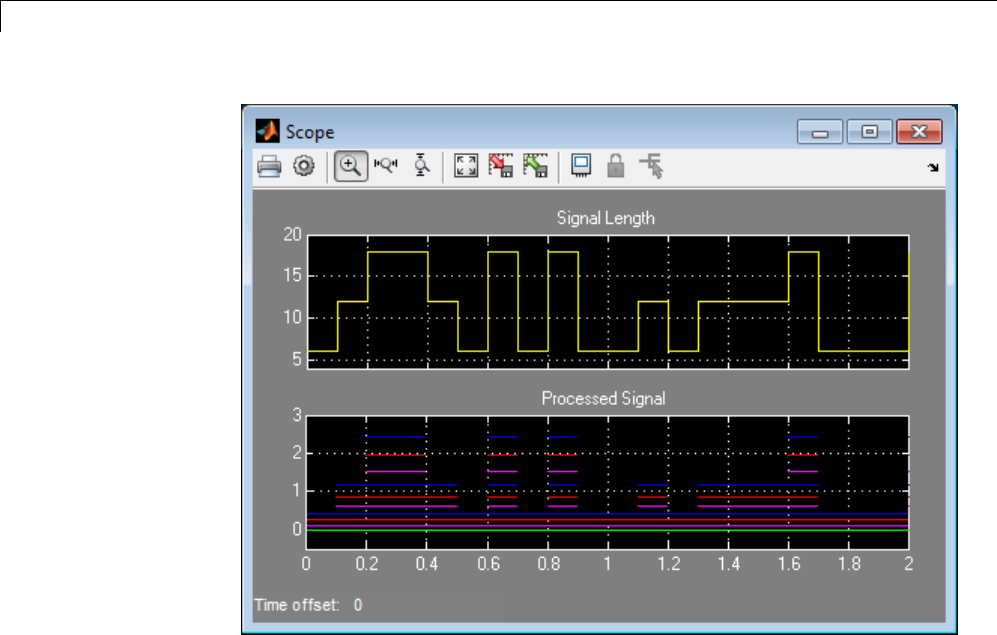
Task: Click Restore saved axes settings icon
Action: [535, 167]
